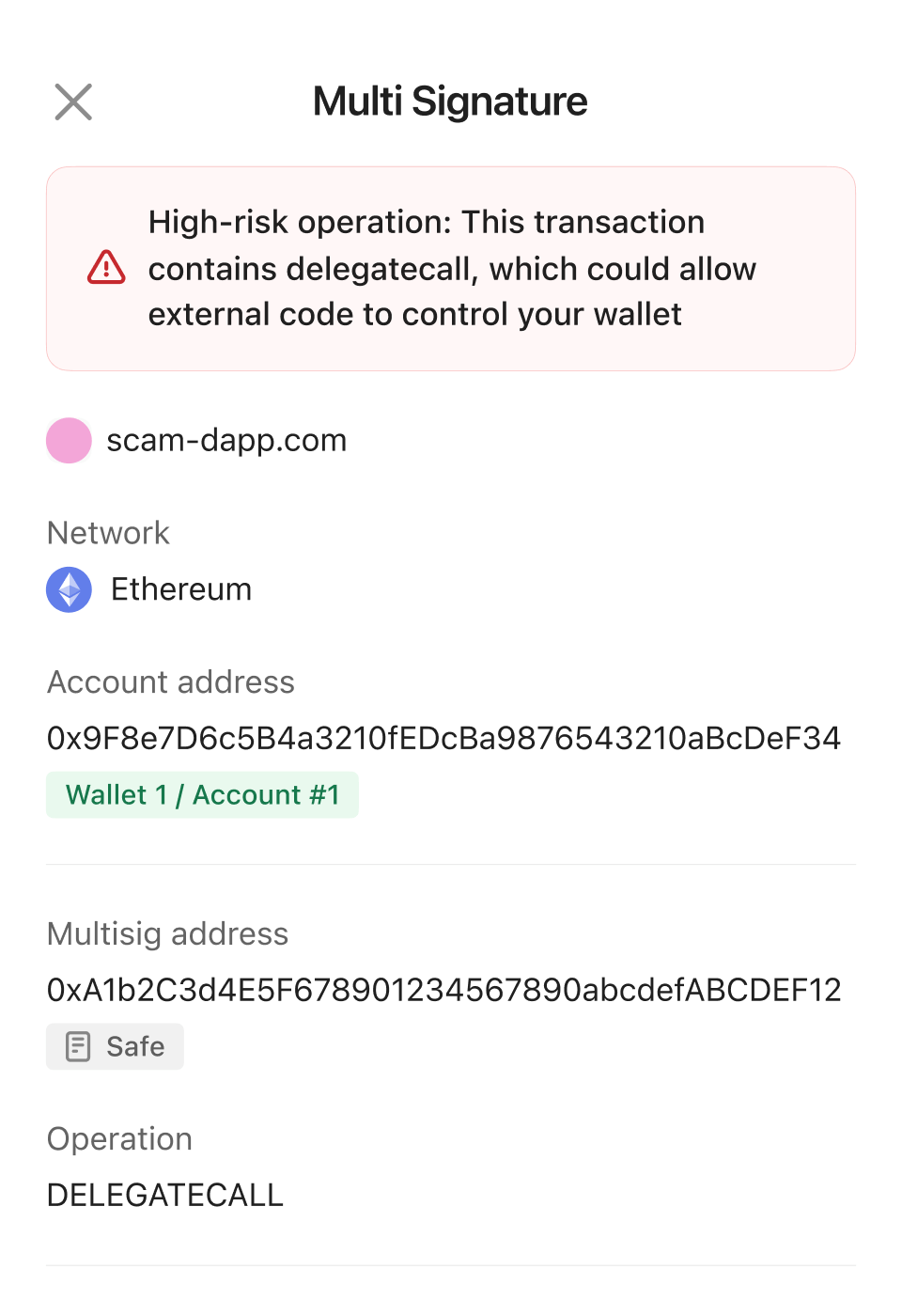Select the multisig address 0xA1b2… text

coord(443,990)
